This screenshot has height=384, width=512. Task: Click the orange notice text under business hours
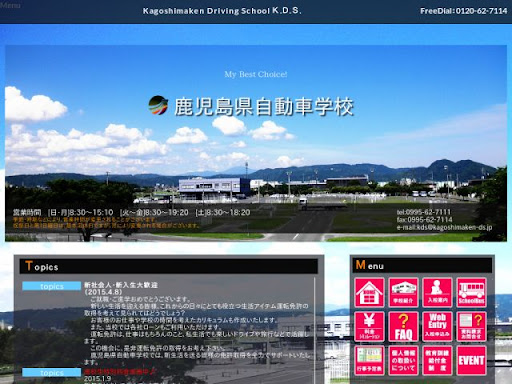[107, 223]
